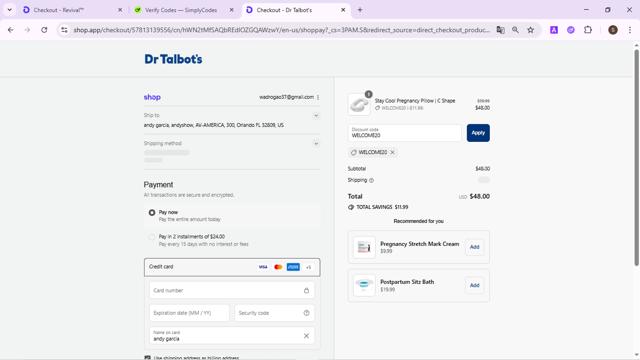Viewport: 640px width, 360px height.
Task: Click Pregnancy Stretch Mark Cream thumbnail
Action: tap(364, 247)
